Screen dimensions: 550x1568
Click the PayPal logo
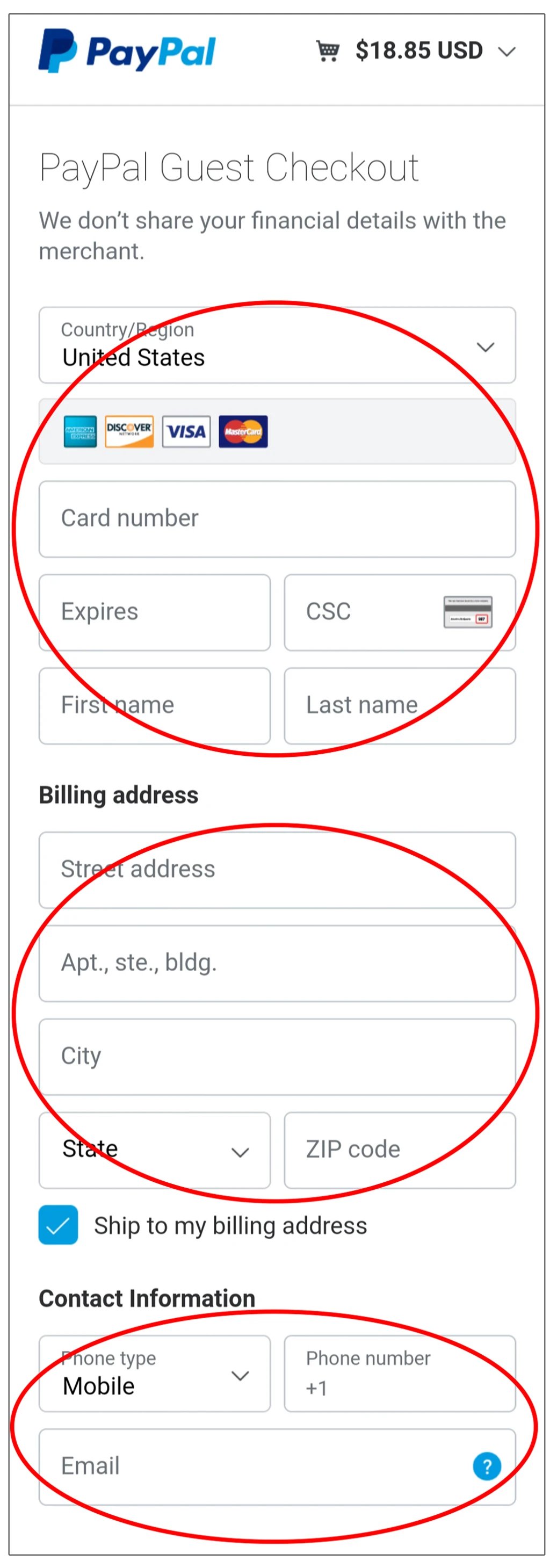click(x=127, y=51)
